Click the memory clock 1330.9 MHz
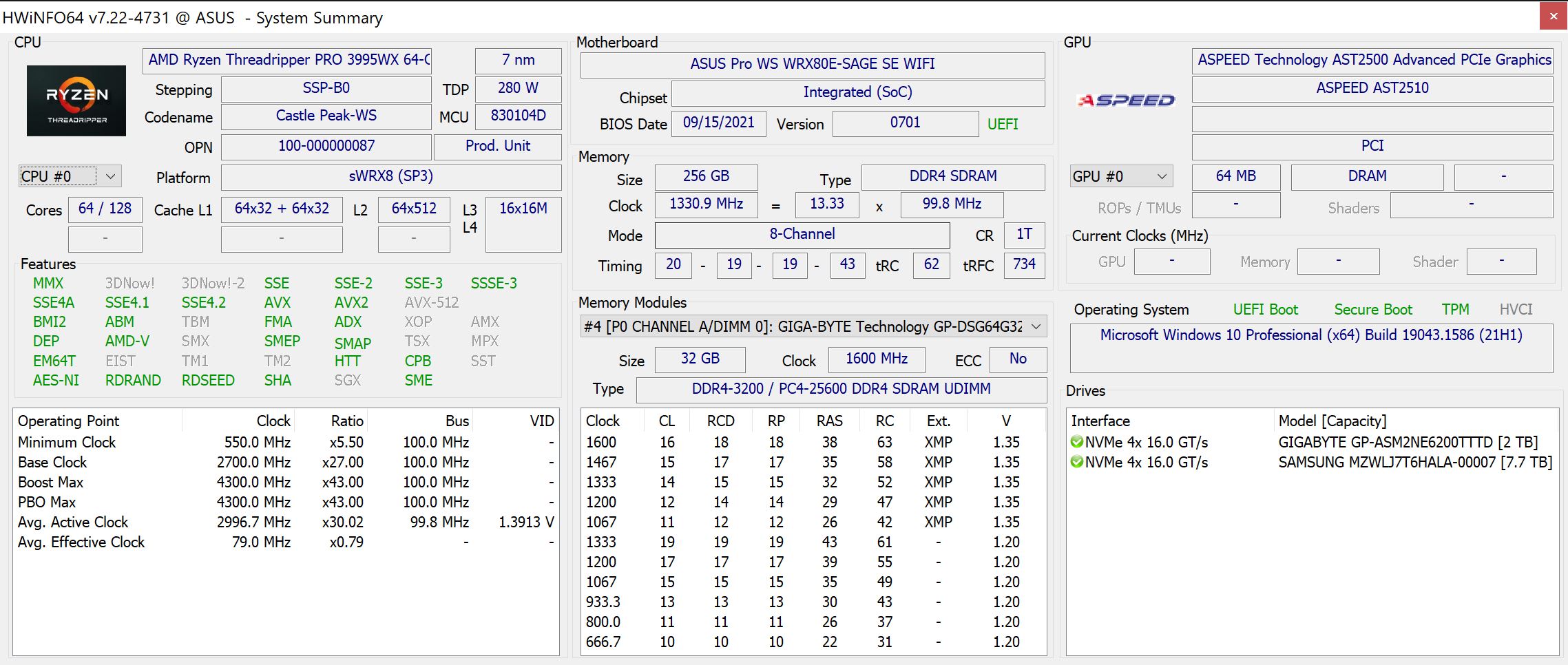Viewport: 1568px width, 665px height. coord(707,204)
